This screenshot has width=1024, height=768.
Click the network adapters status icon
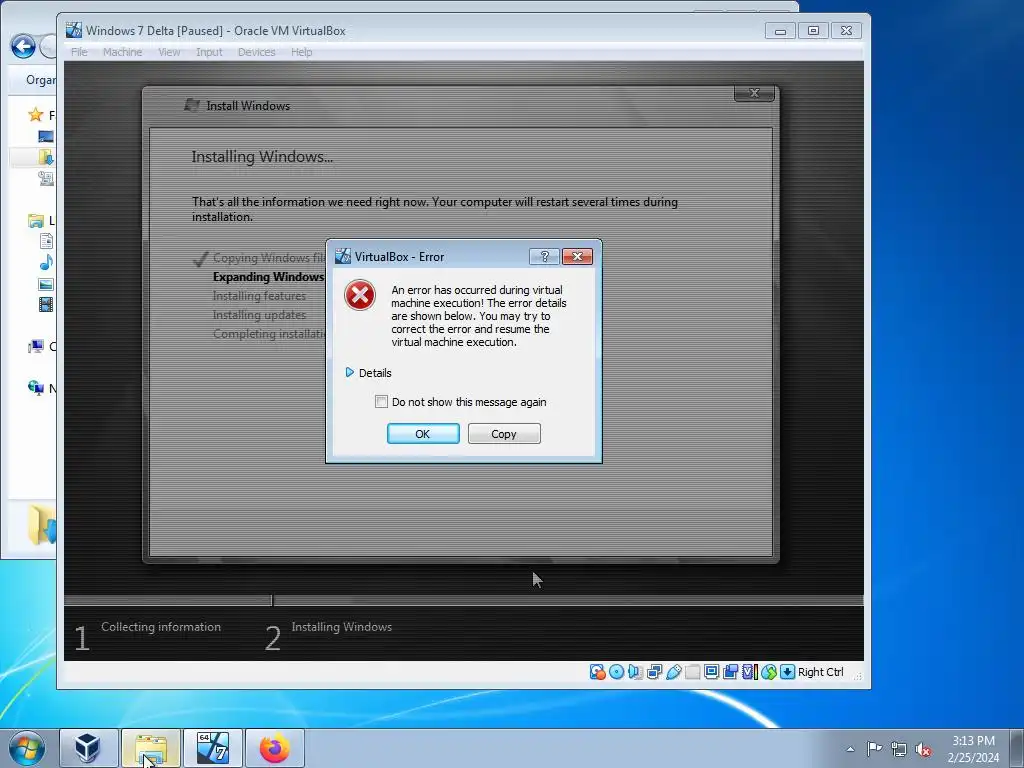pyautogui.click(x=654, y=672)
